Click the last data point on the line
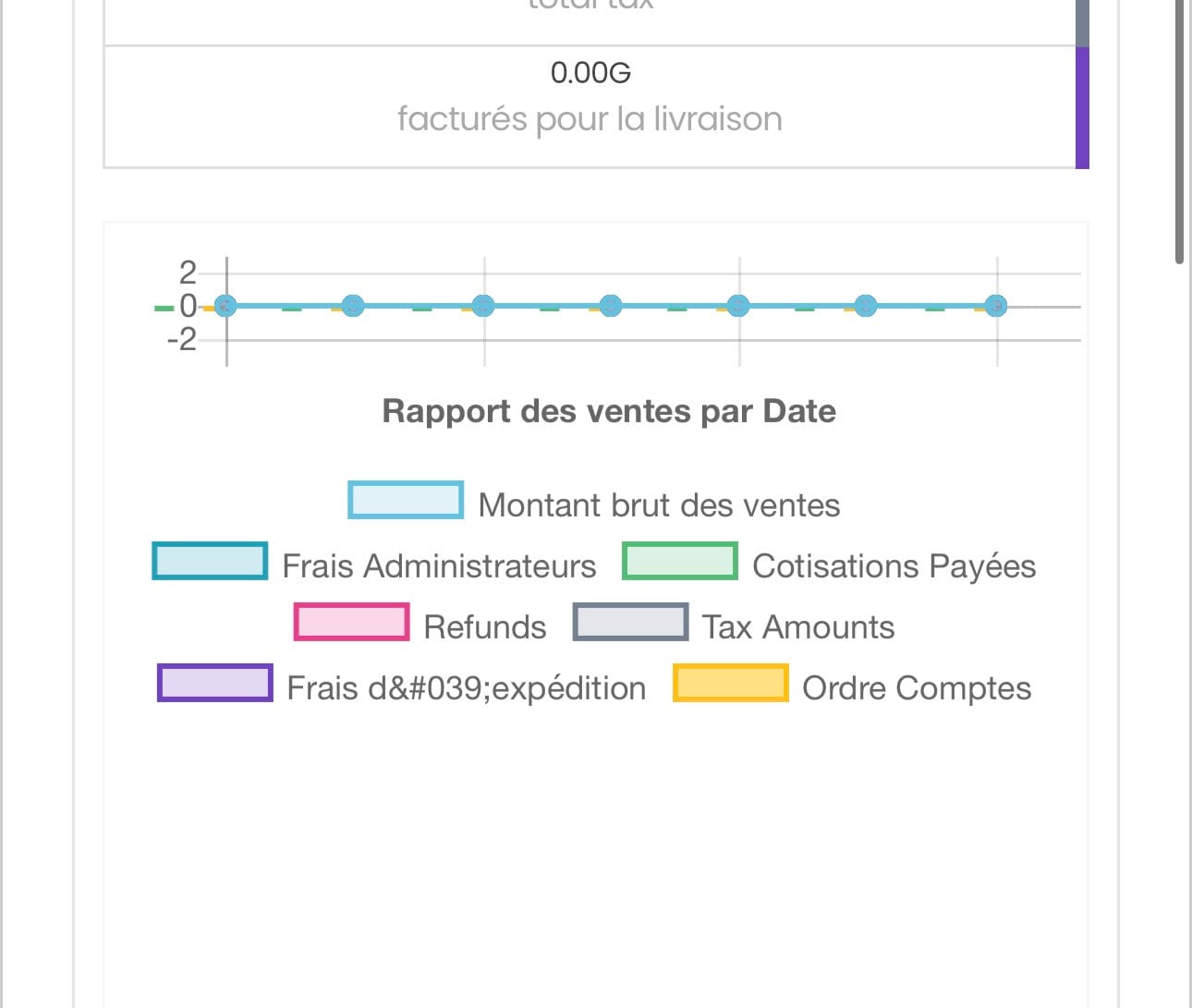This screenshot has height=1008, width=1192. pos(995,306)
